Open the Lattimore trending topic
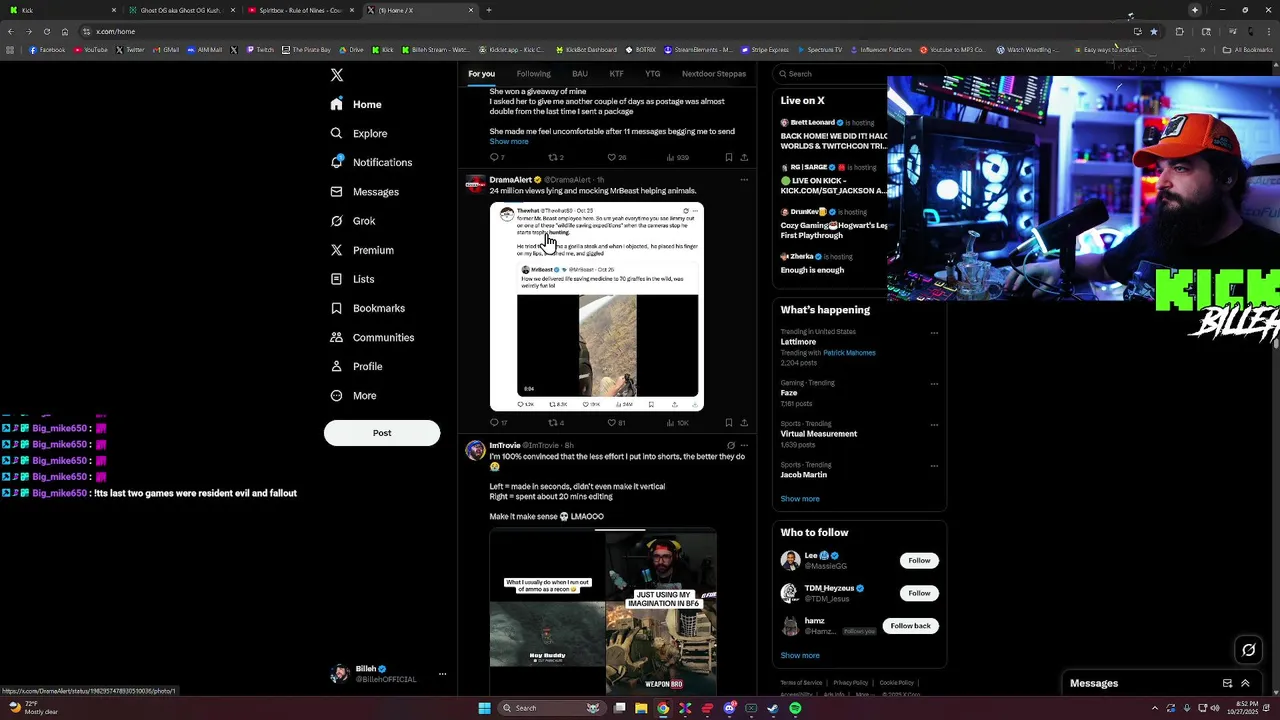Viewport: 1280px width, 720px height. (798, 342)
